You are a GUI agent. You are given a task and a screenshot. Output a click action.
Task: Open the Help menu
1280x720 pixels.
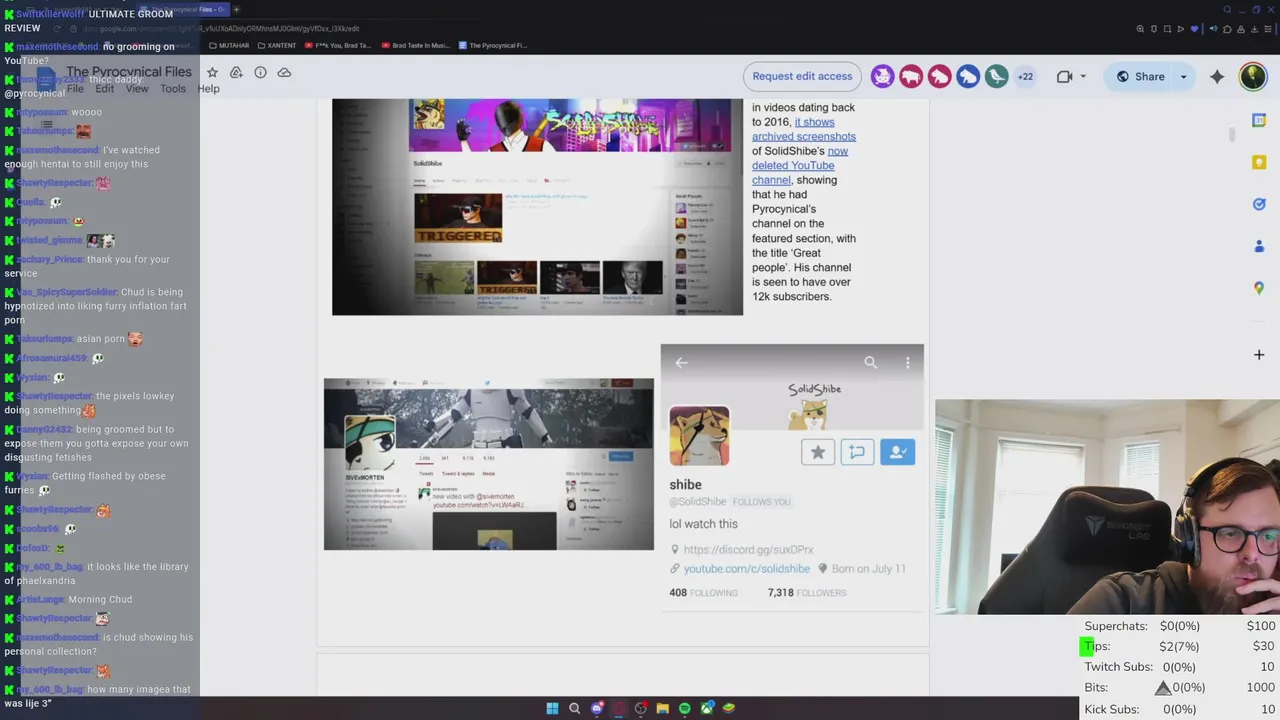[x=208, y=89]
